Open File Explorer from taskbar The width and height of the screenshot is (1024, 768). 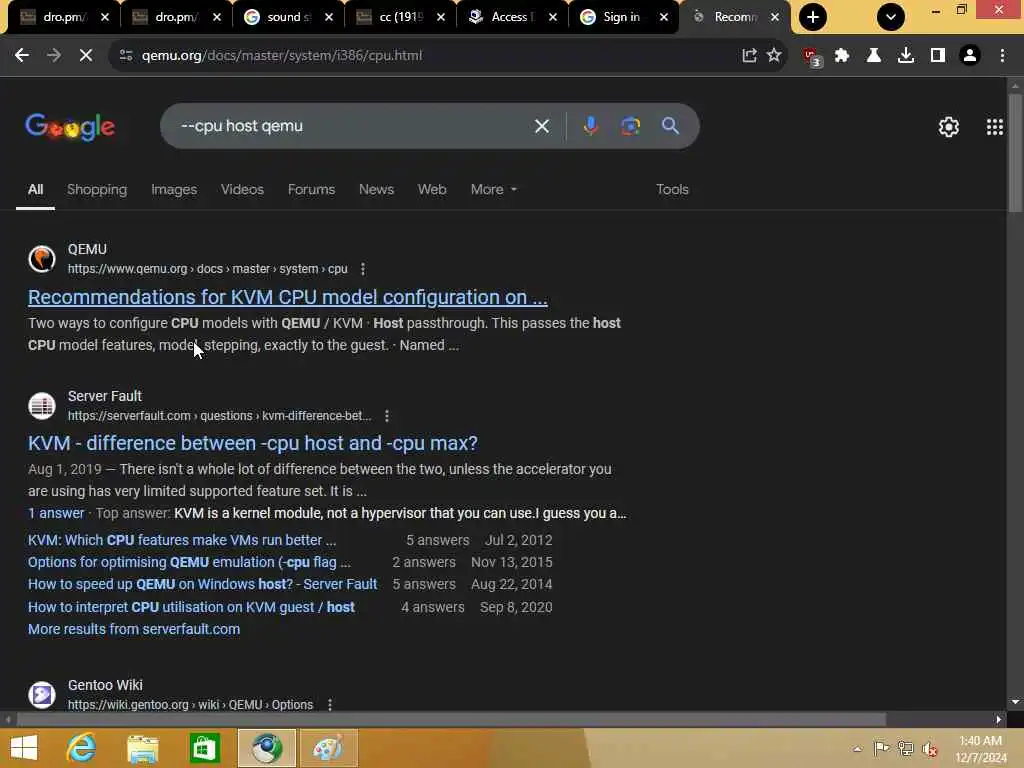[142, 748]
